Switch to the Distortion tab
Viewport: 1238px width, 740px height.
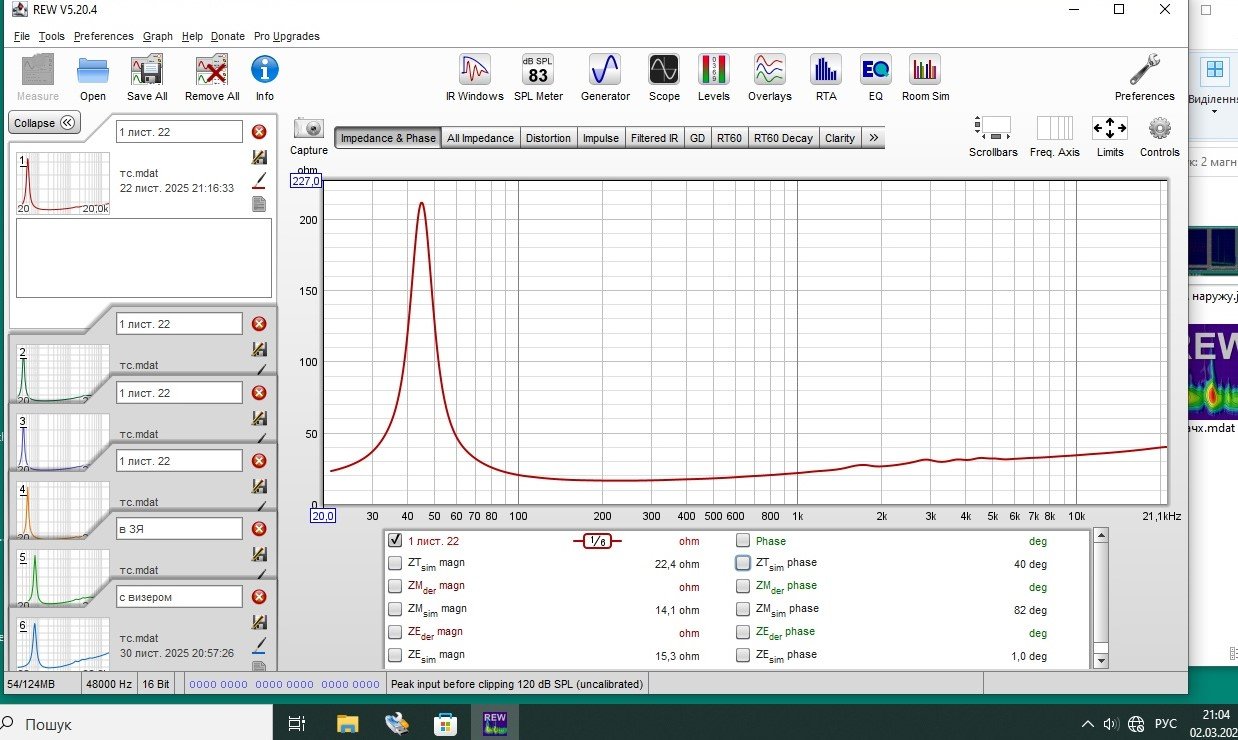coord(548,138)
